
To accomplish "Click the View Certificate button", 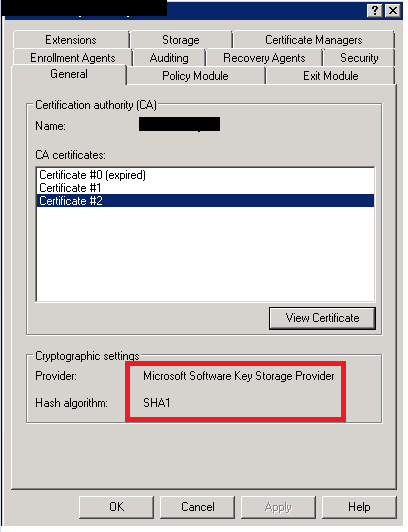I will pos(322,318).
